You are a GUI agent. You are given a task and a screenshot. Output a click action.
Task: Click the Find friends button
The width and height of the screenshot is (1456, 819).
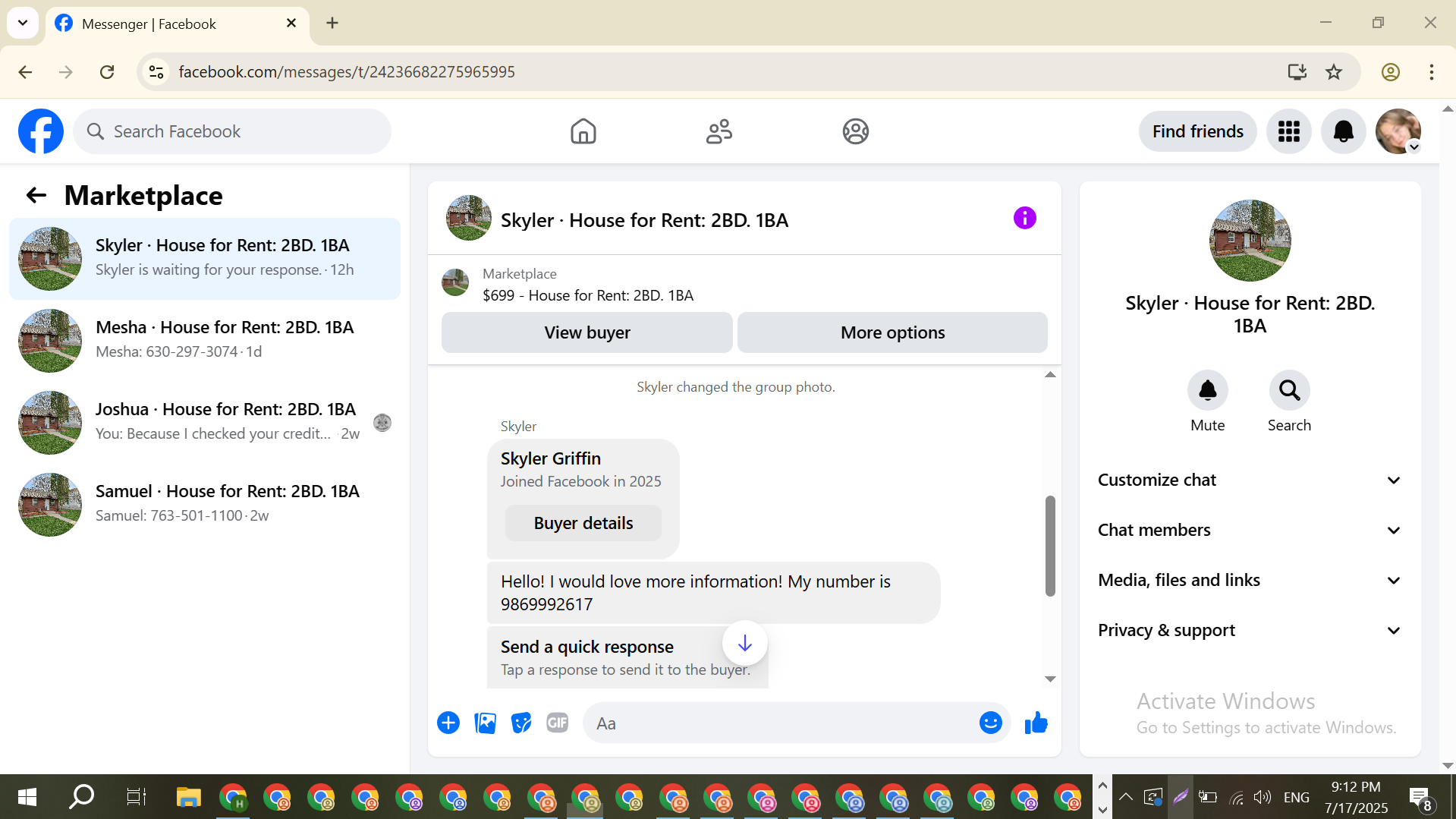click(x=1197, y=131)
